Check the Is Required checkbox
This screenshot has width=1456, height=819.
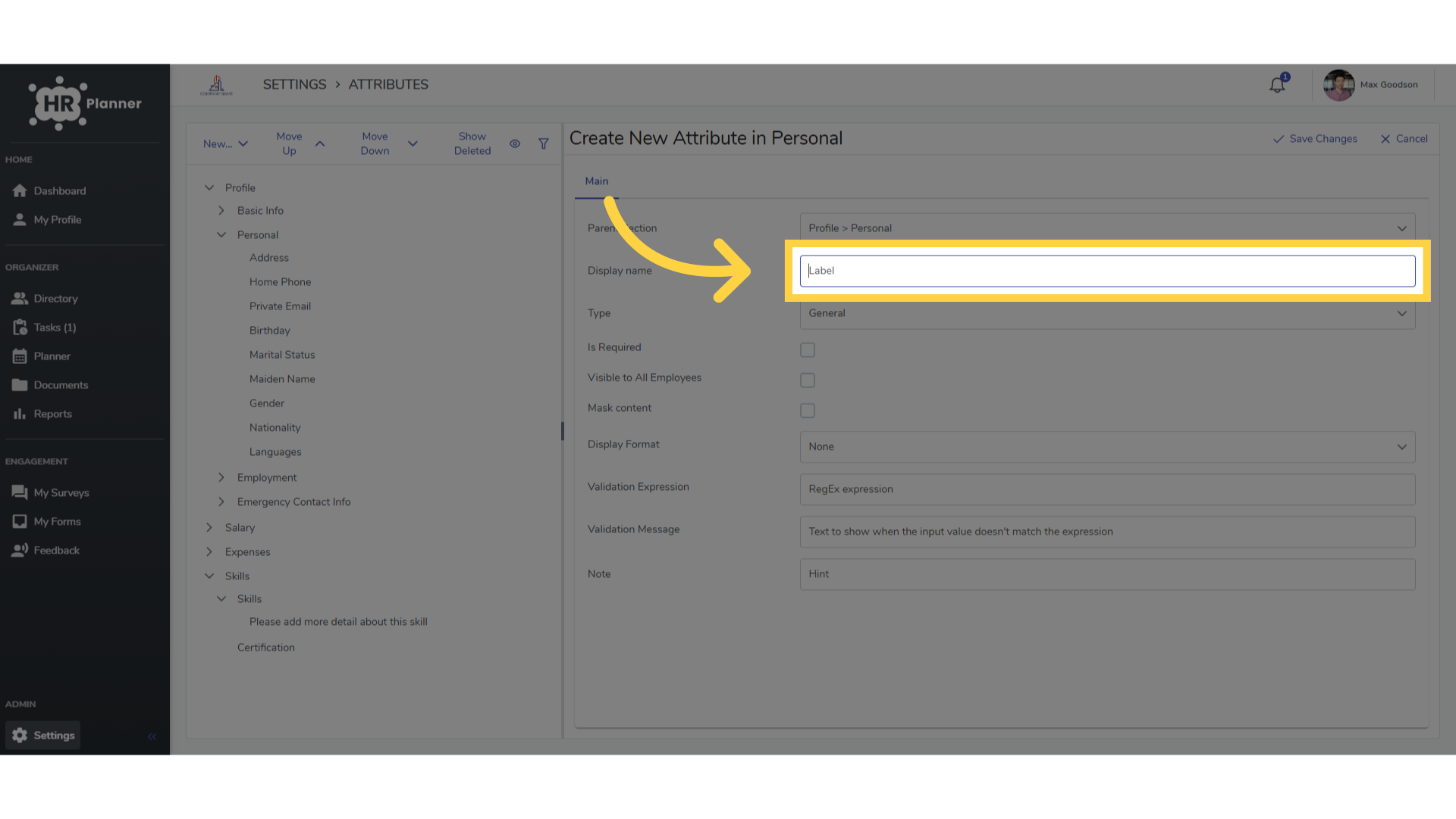808,350
